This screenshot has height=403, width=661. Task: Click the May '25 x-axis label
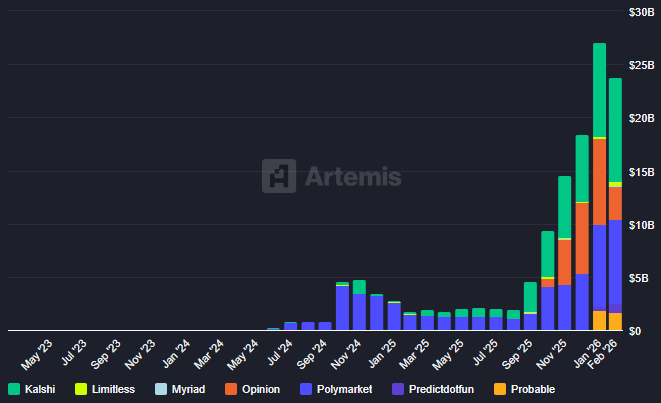pyautogui.click(x=449, y=355)
